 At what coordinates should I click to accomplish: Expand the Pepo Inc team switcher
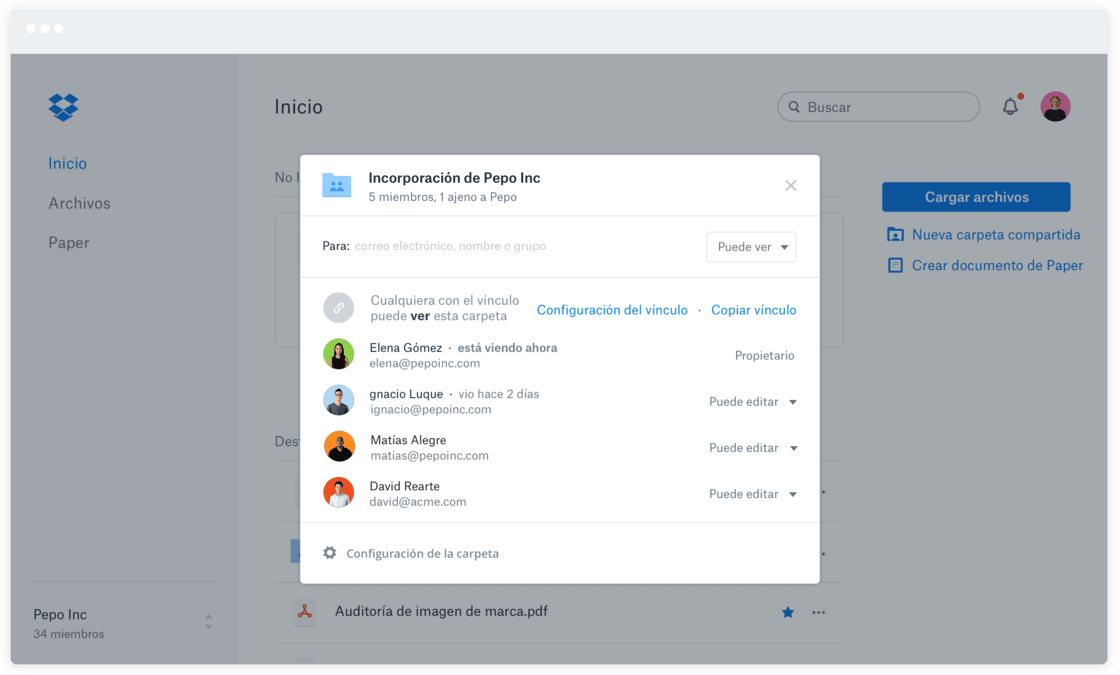click(208, 622)
